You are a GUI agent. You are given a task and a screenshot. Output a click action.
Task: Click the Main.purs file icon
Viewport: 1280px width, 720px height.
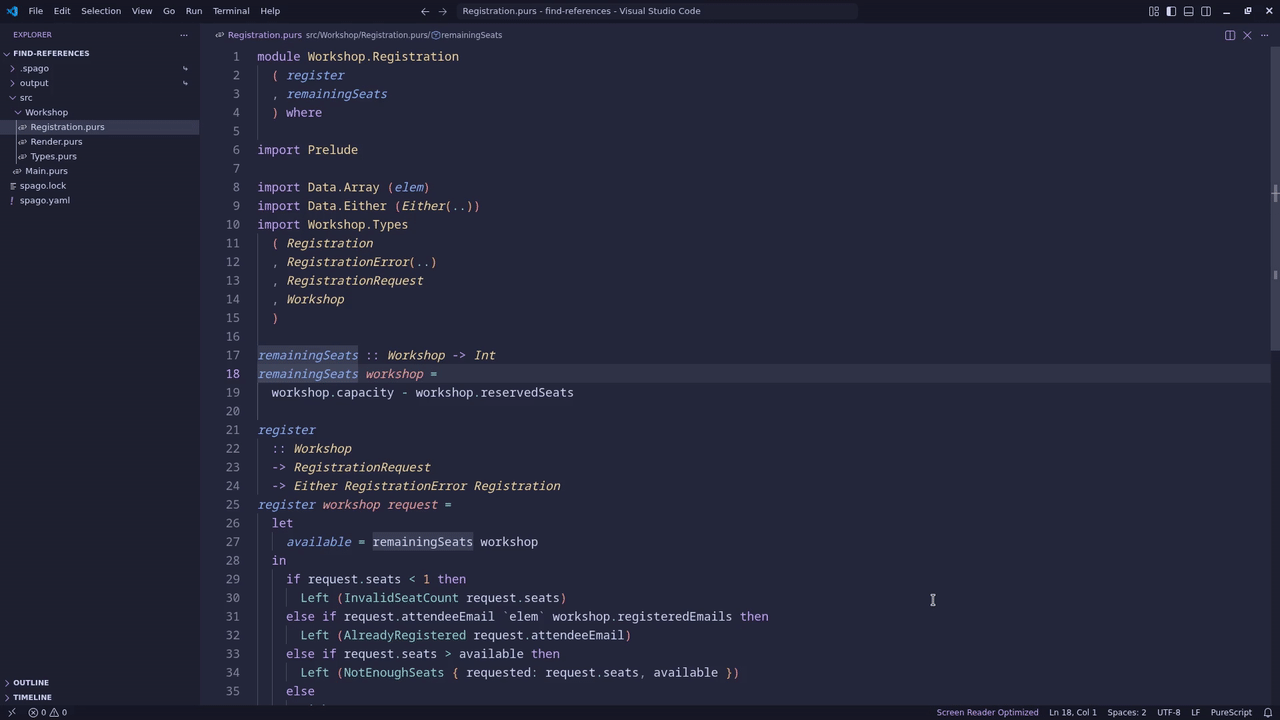(17, 171)
